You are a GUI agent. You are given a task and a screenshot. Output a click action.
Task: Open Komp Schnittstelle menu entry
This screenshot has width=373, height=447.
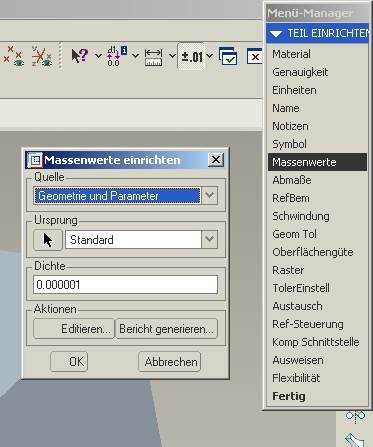click(317, 342)
